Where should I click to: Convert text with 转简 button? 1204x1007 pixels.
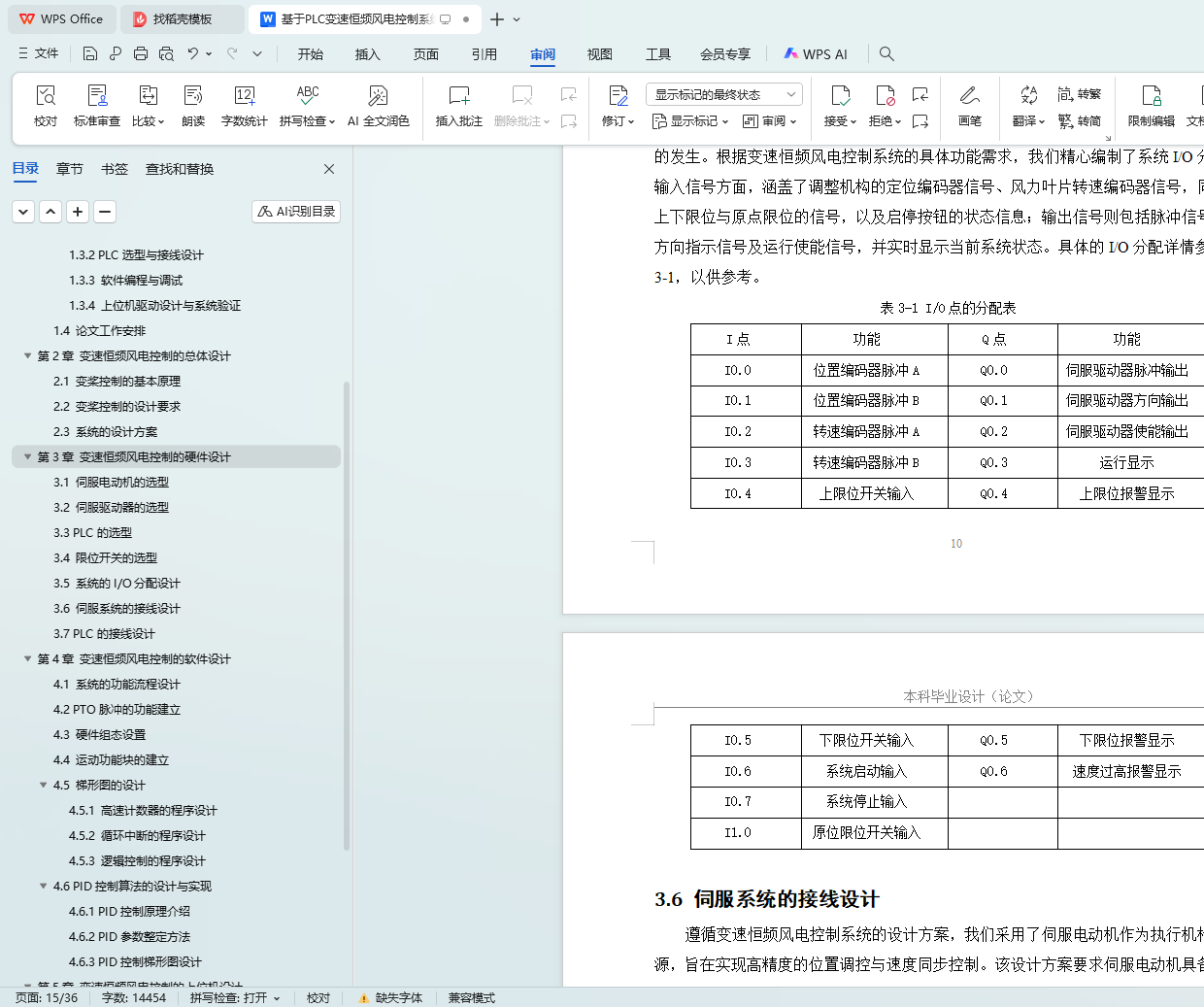1080,121
